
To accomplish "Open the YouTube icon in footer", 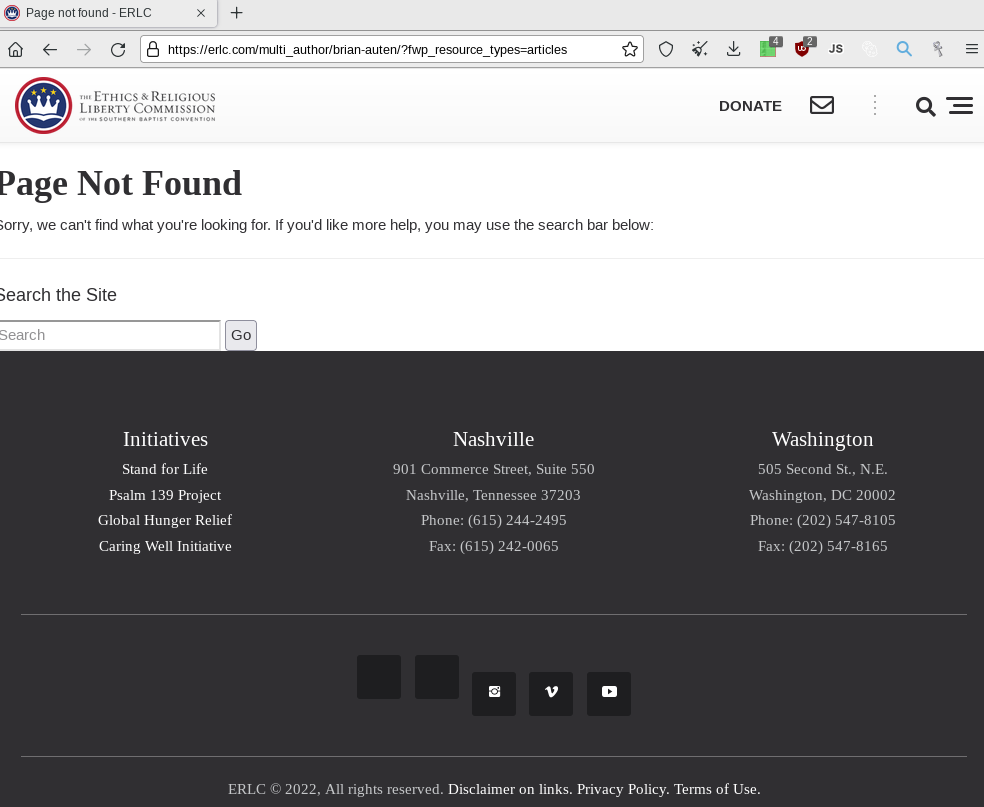I will click(609, 693).
